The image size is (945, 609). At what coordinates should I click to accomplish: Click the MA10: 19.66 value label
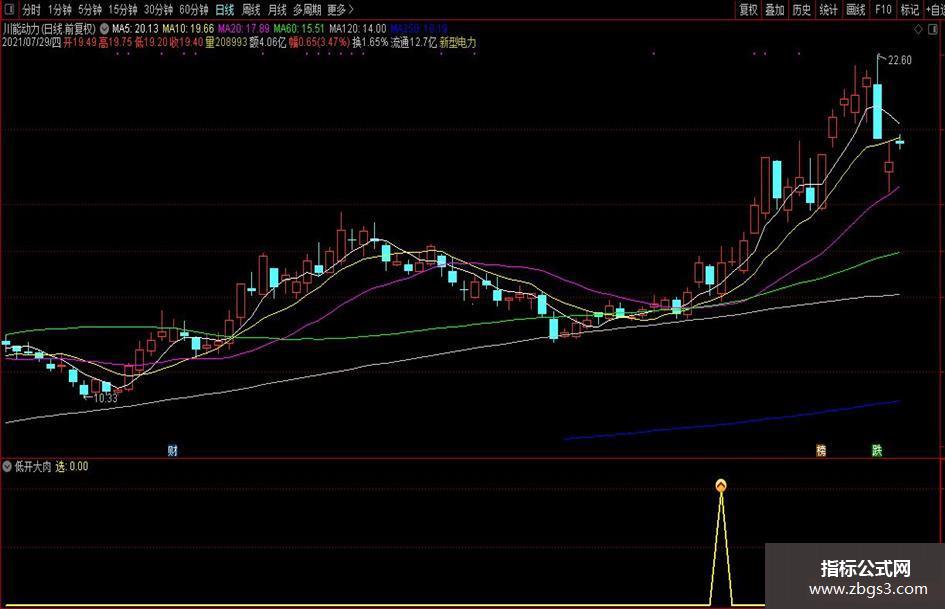(x=188, y=28)
